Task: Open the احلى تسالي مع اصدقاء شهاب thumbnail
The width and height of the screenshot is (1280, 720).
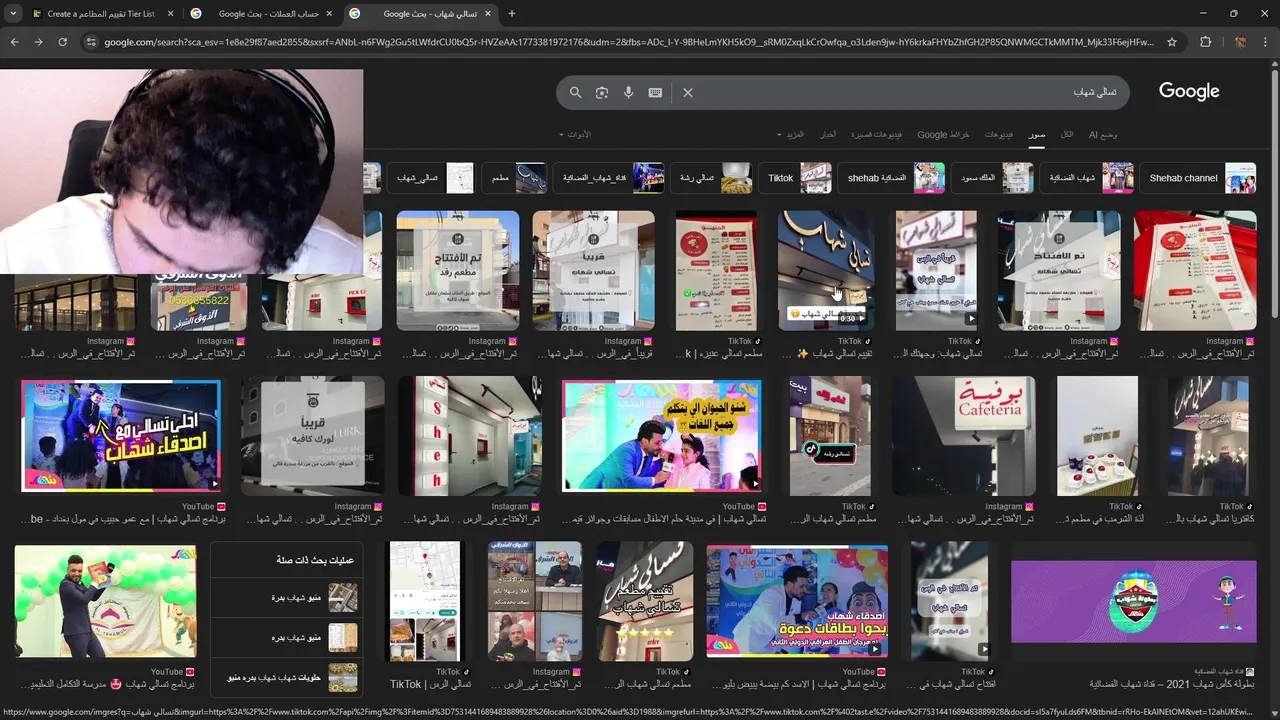Action: [121, 435]
